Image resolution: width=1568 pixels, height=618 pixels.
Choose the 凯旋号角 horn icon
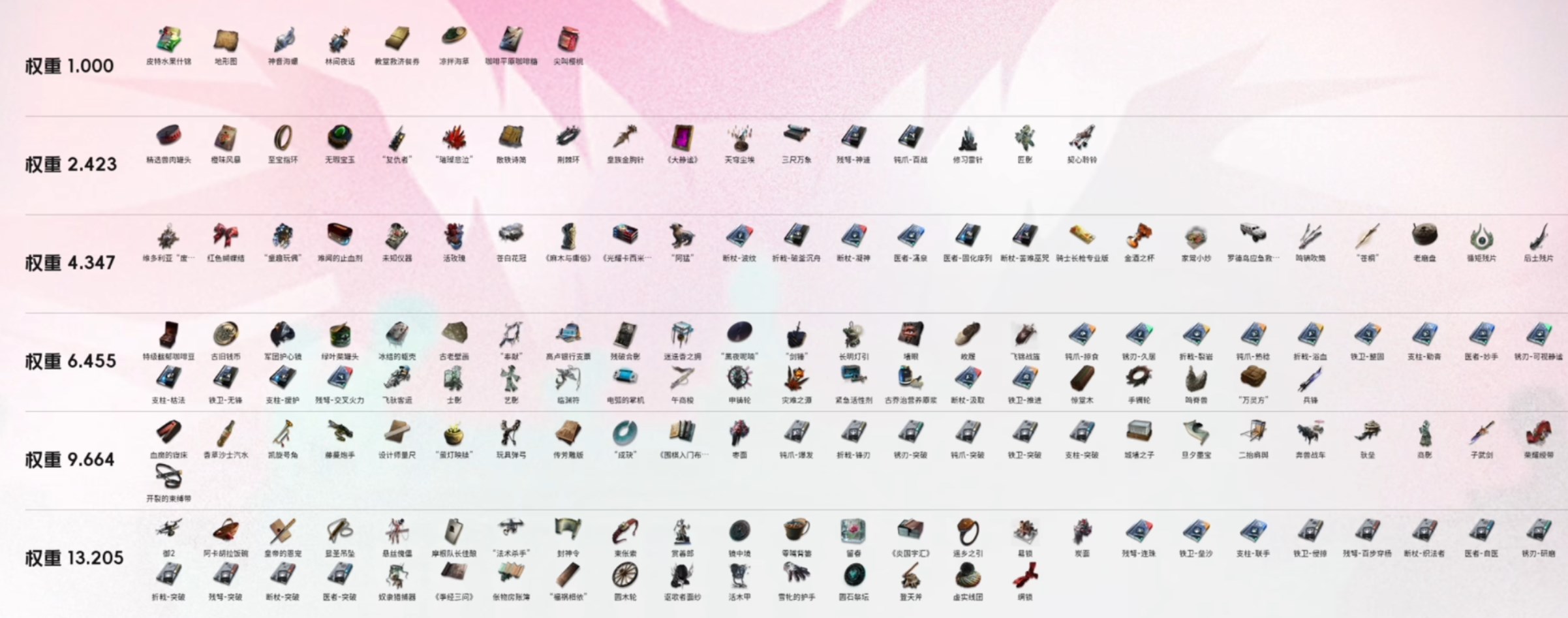tap(283, 433)
